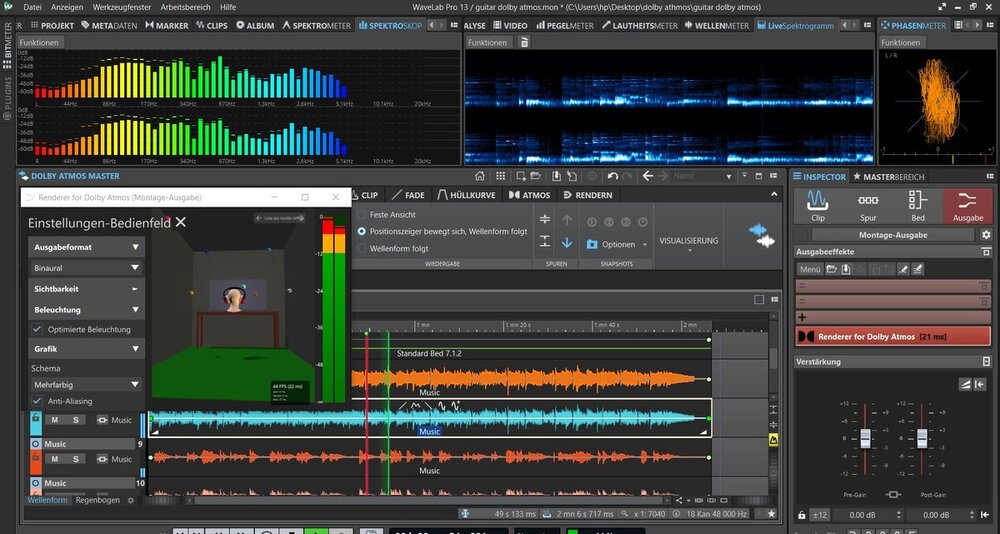Switch to the Regenbogen view tab
The image size is (1000, 534).
[97, 500]
